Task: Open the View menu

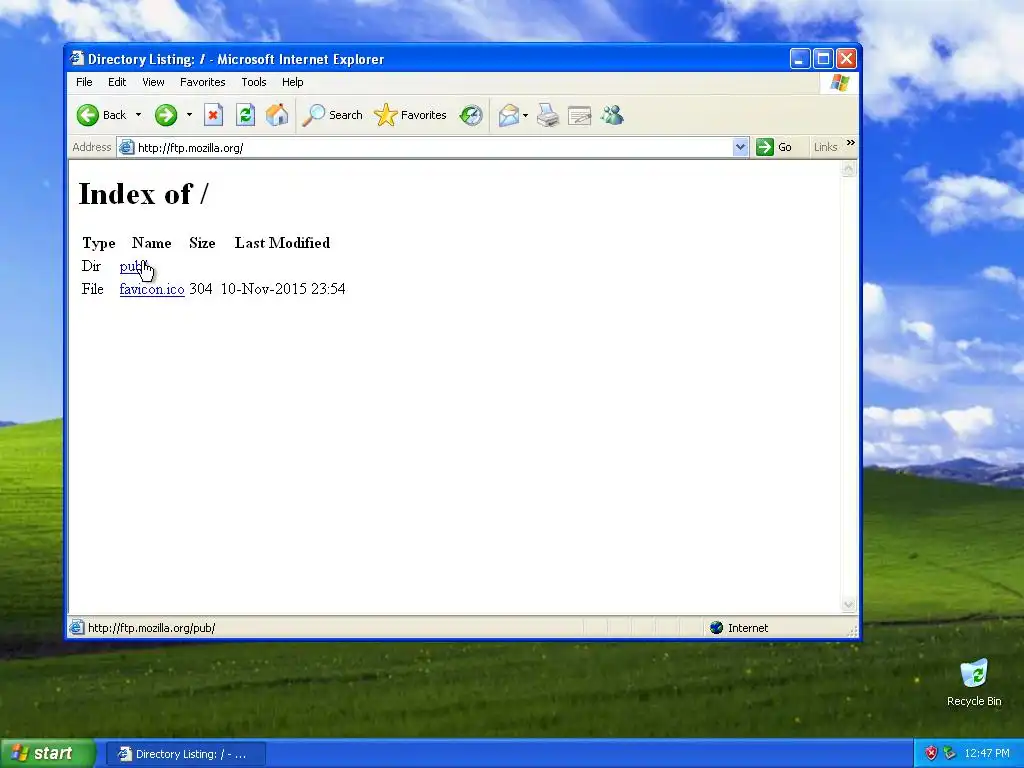Action: (153, 82)
